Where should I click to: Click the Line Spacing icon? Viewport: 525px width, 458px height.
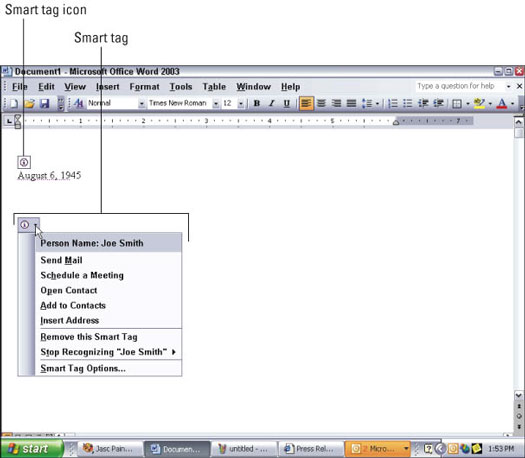(x=367, y=103)
